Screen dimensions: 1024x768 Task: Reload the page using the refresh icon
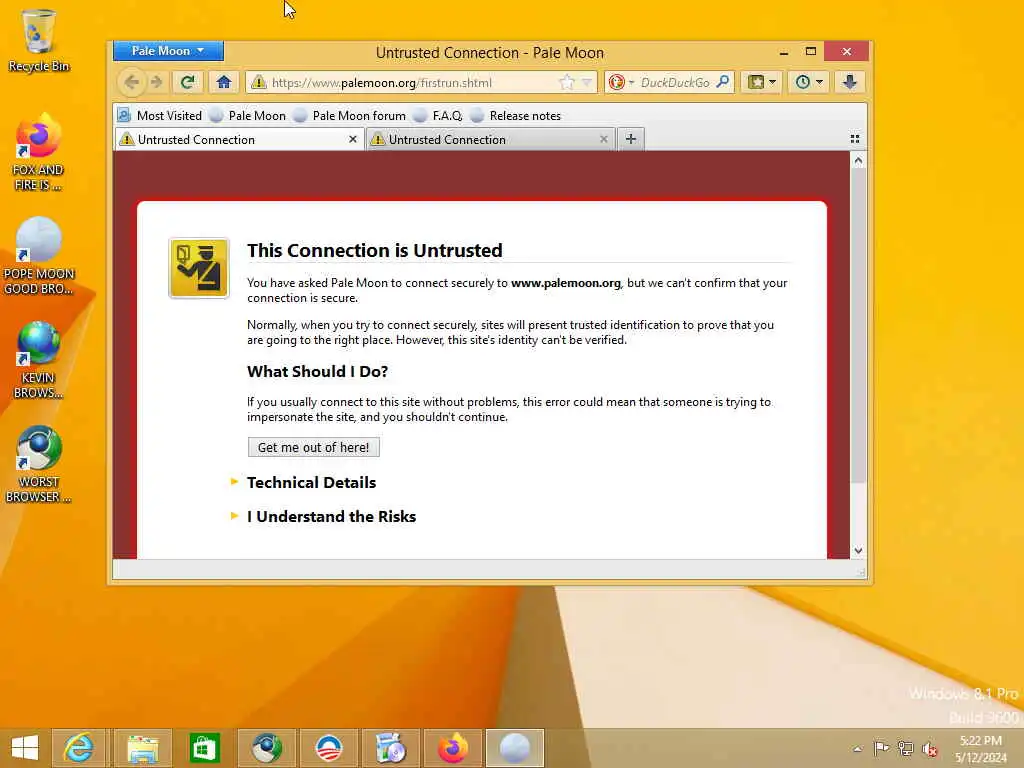tap(187, 82)
